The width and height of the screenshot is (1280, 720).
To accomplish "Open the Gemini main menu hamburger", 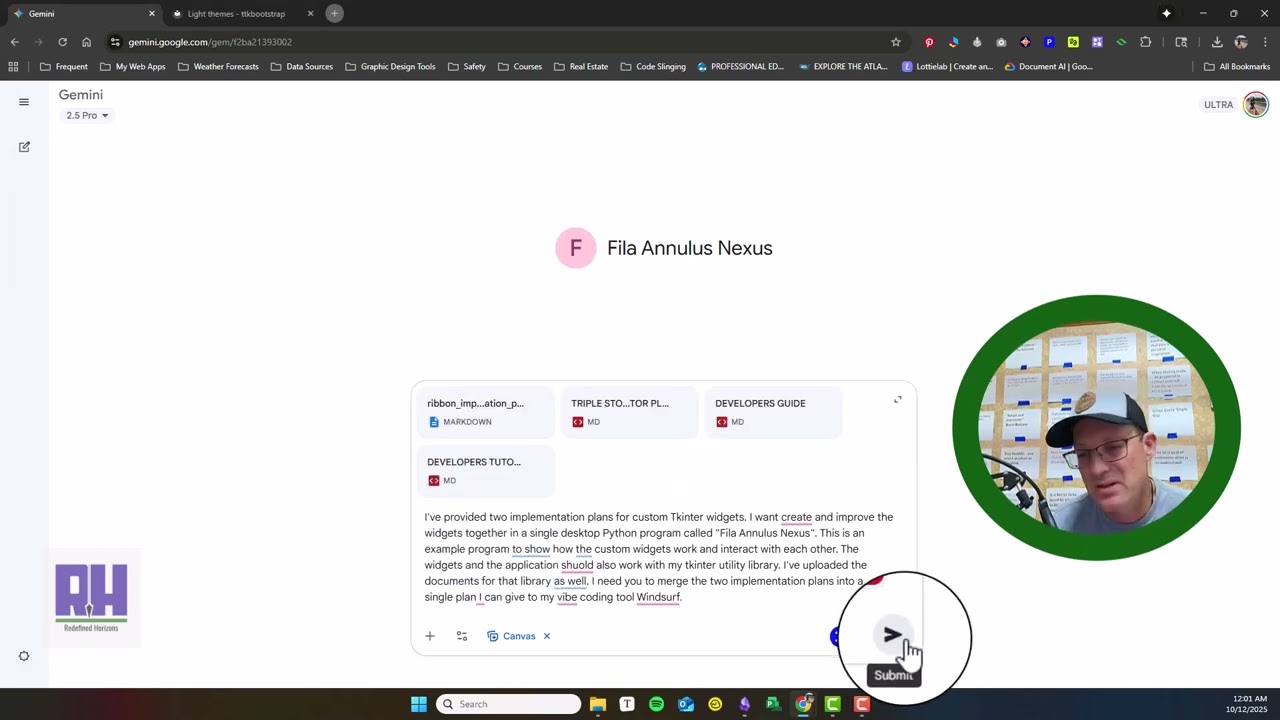I will point(24,102).
